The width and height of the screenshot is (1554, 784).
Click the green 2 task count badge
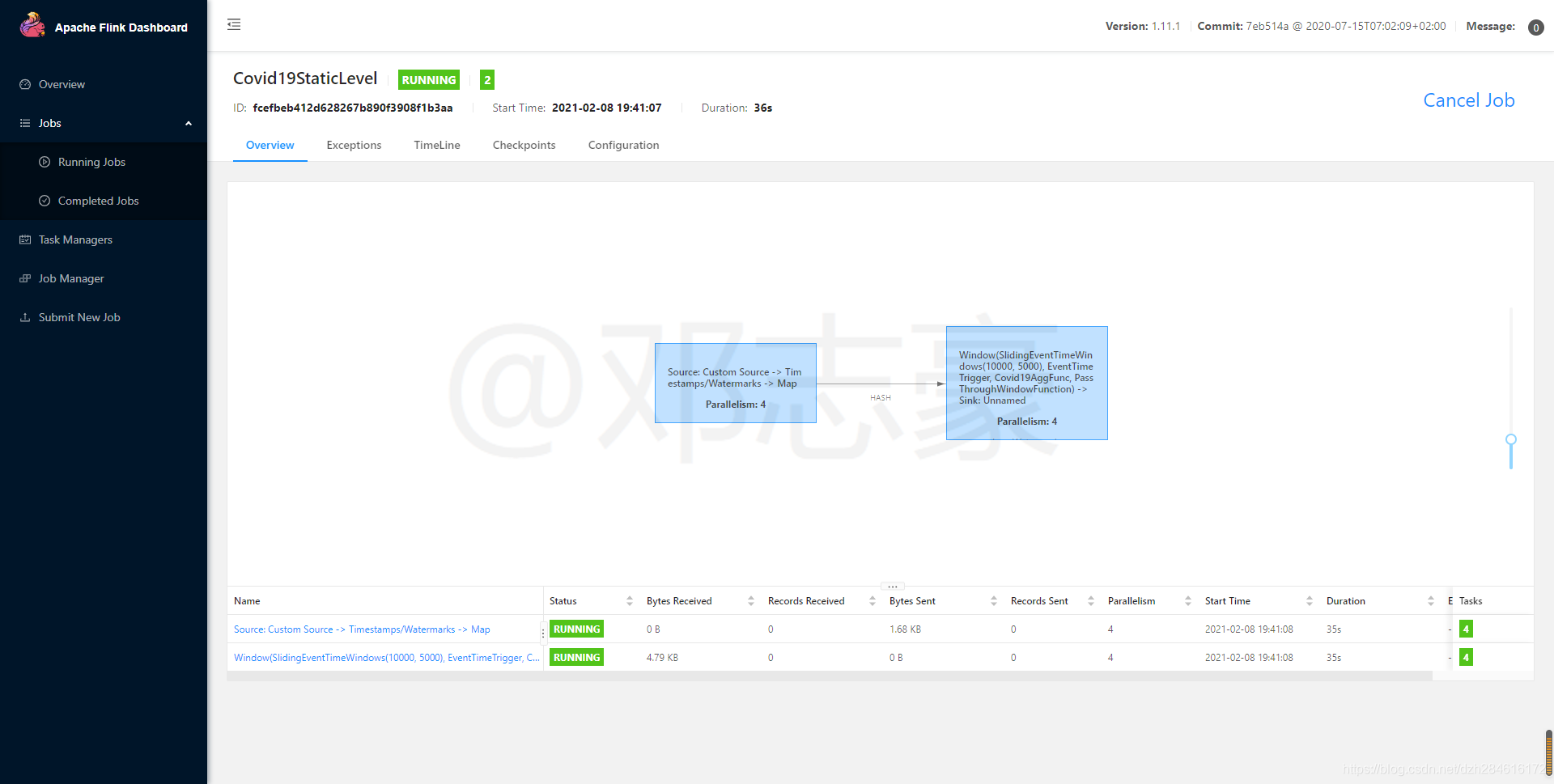pyautogui.click(x=486, y=80)
